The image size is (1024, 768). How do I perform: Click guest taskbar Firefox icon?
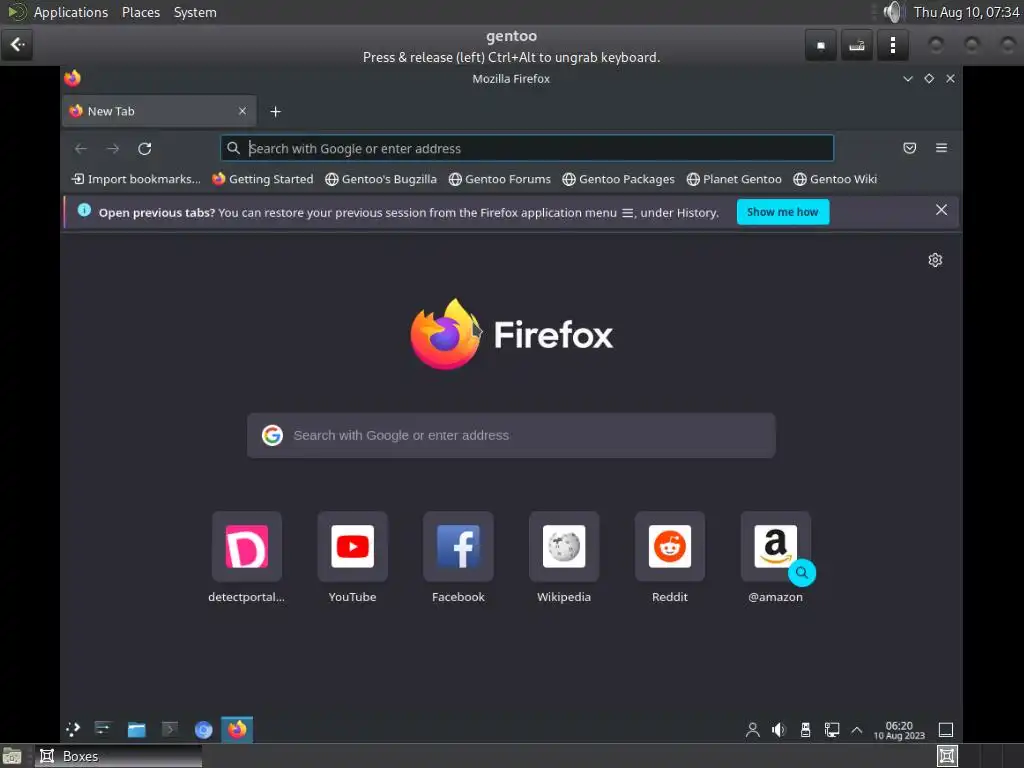(237, 729)
